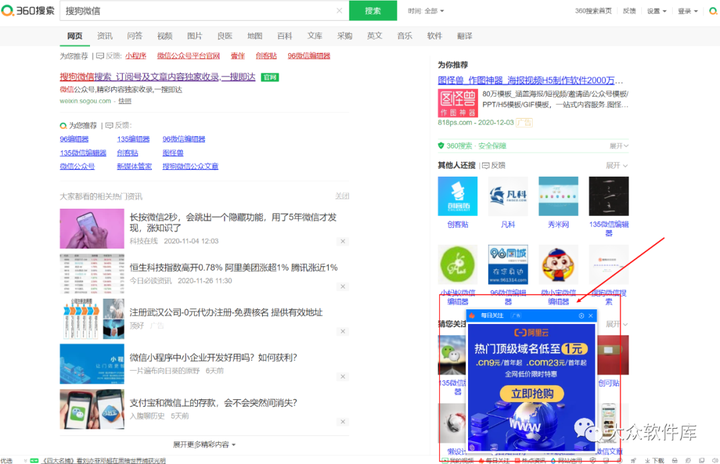Click 反馈 next to 其他人还搜

coord(494,165)
